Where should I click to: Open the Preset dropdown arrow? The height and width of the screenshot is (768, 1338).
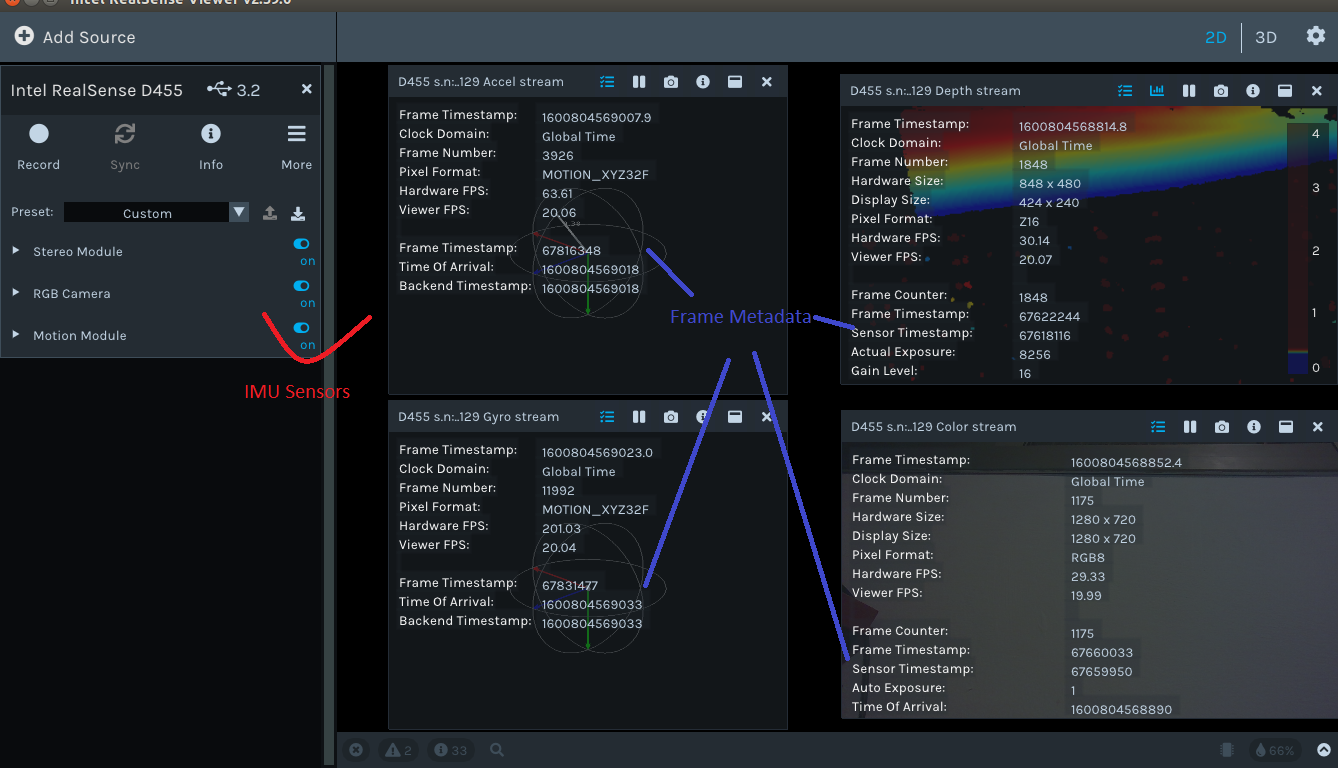[x=238, y=212]
